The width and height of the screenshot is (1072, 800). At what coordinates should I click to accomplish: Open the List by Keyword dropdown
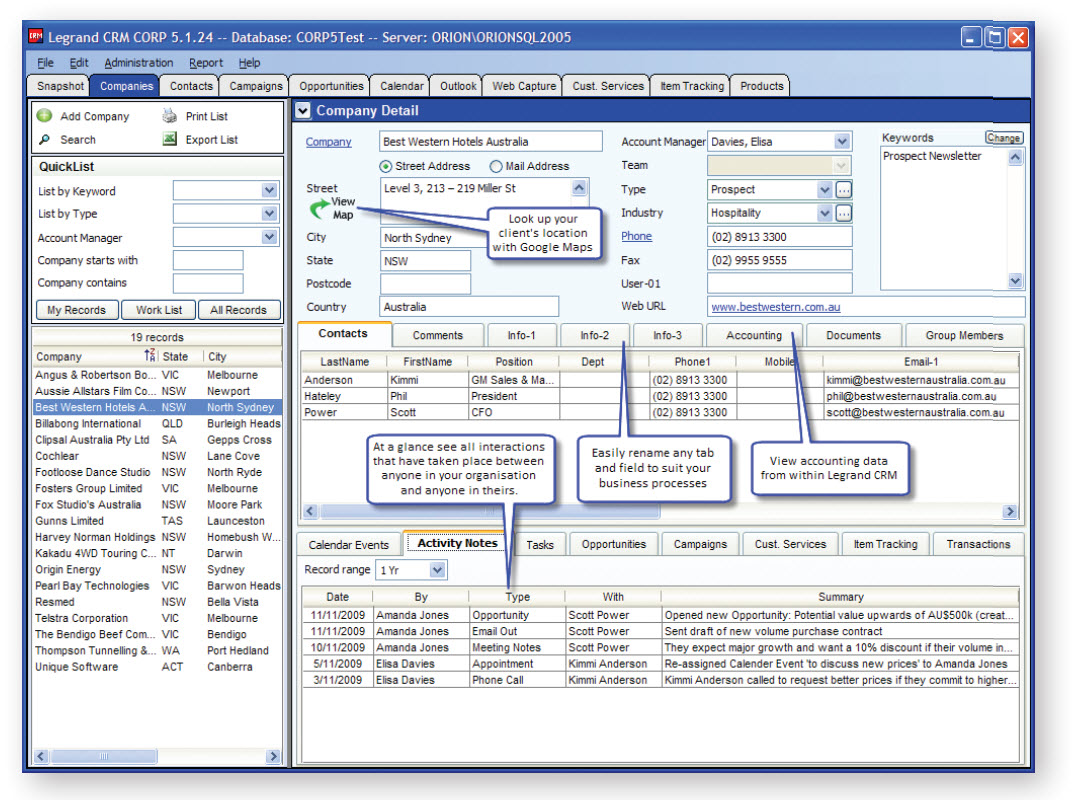pyautogui.click(x=269, y=190)
